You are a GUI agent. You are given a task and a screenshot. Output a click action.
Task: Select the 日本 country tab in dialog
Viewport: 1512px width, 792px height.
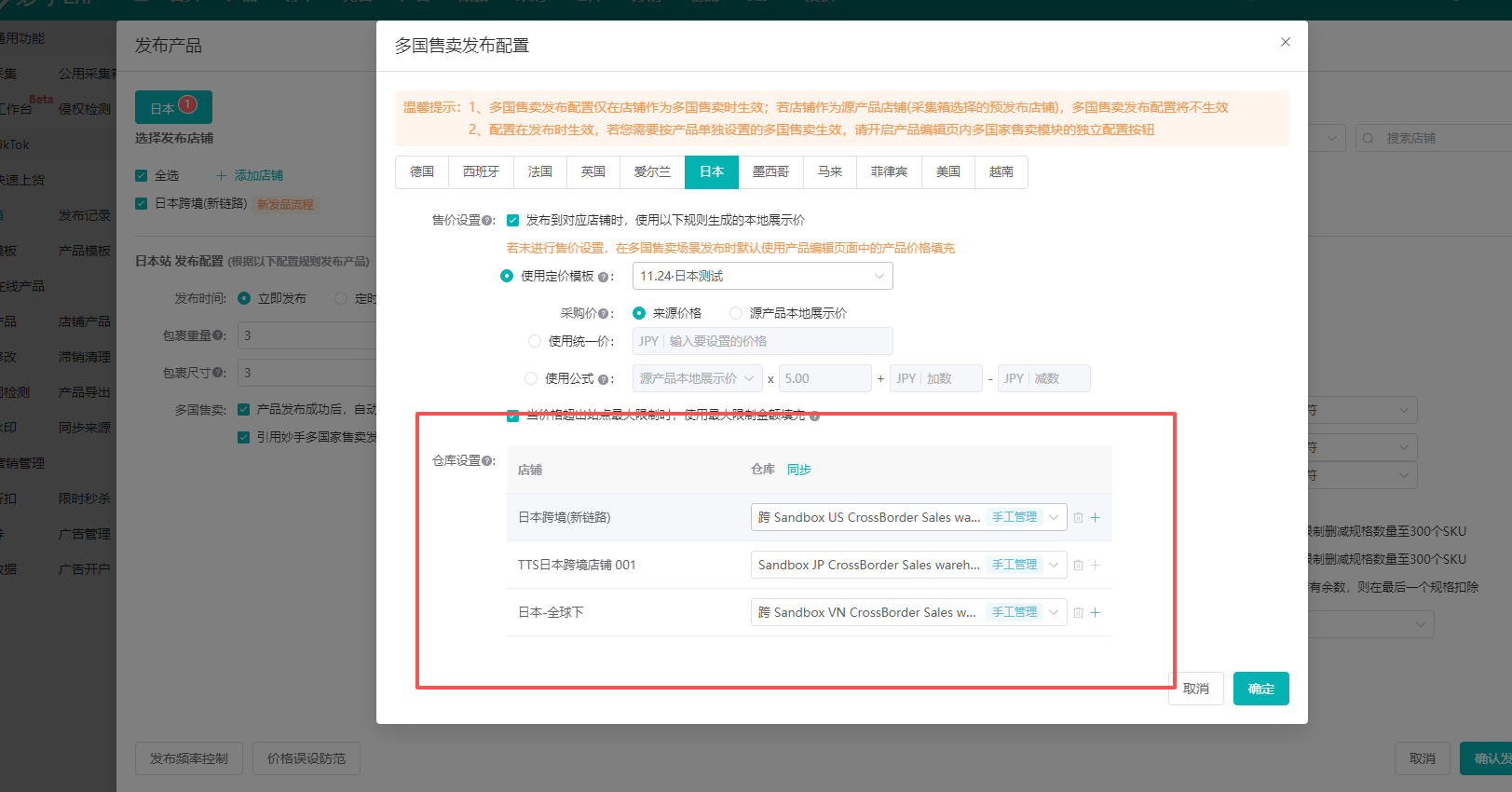[x=712, y=172]
